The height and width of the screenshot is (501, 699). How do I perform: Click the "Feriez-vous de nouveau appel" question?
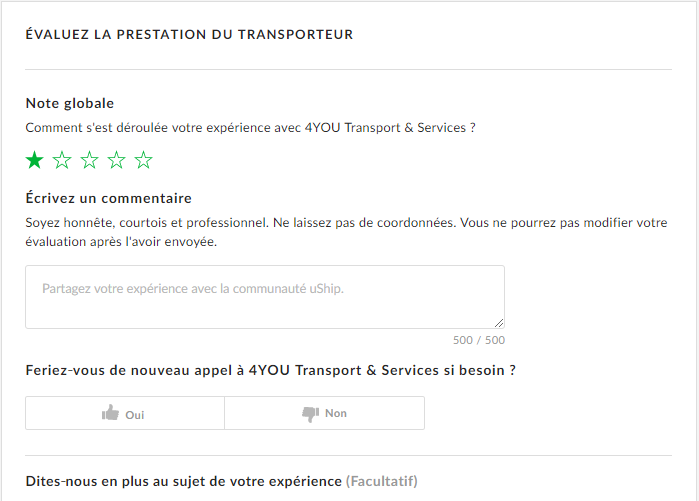point(270,370)
